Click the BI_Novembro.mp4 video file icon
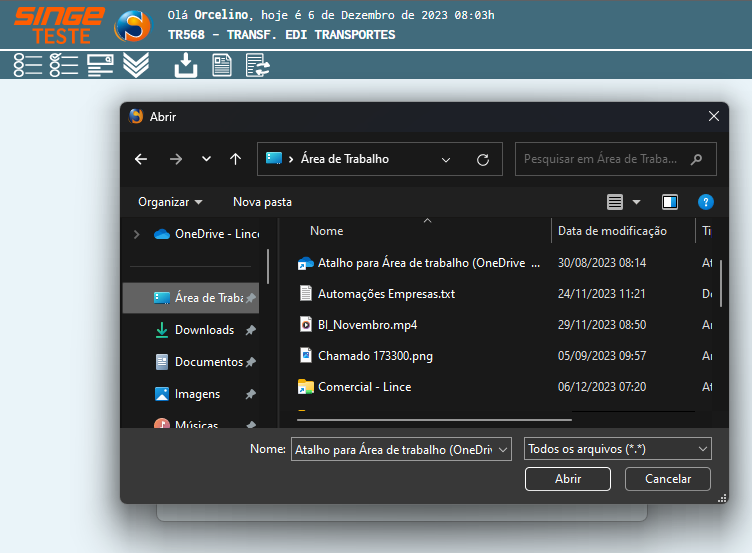 (x=306, y=324)
